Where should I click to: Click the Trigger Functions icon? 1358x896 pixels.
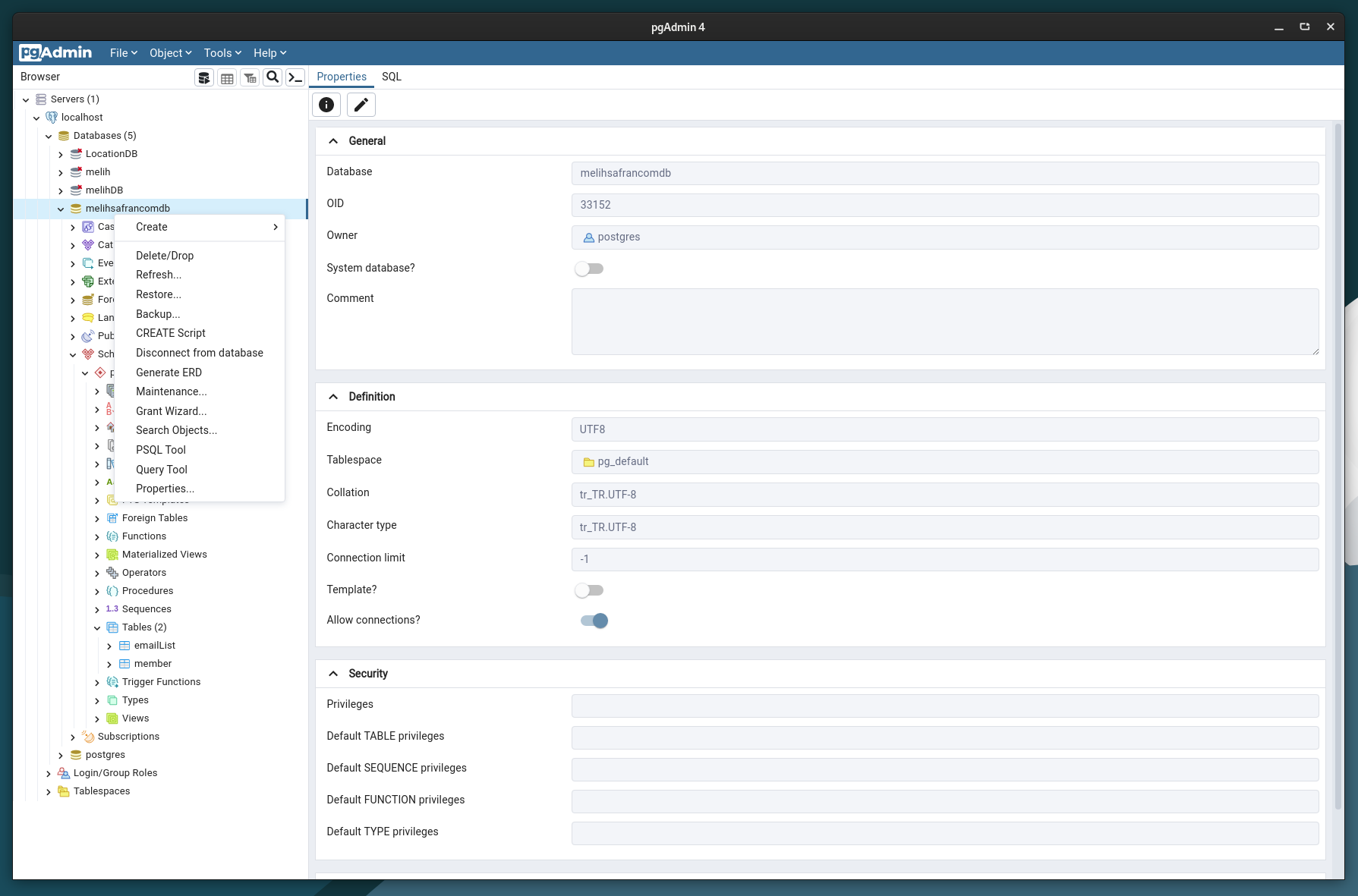coord(112,682)
